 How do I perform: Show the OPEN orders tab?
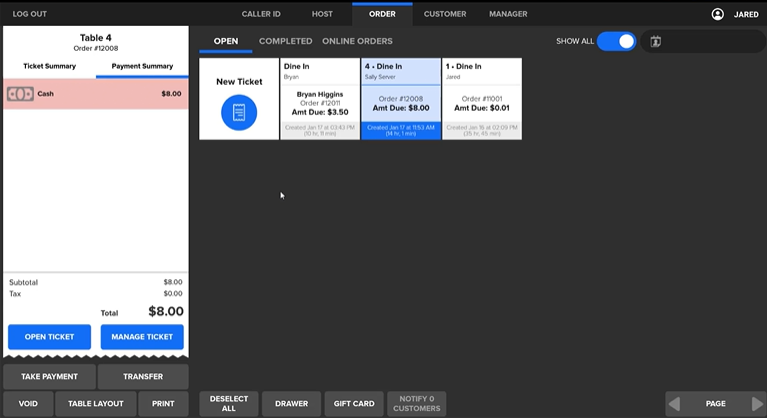(226, 42)
